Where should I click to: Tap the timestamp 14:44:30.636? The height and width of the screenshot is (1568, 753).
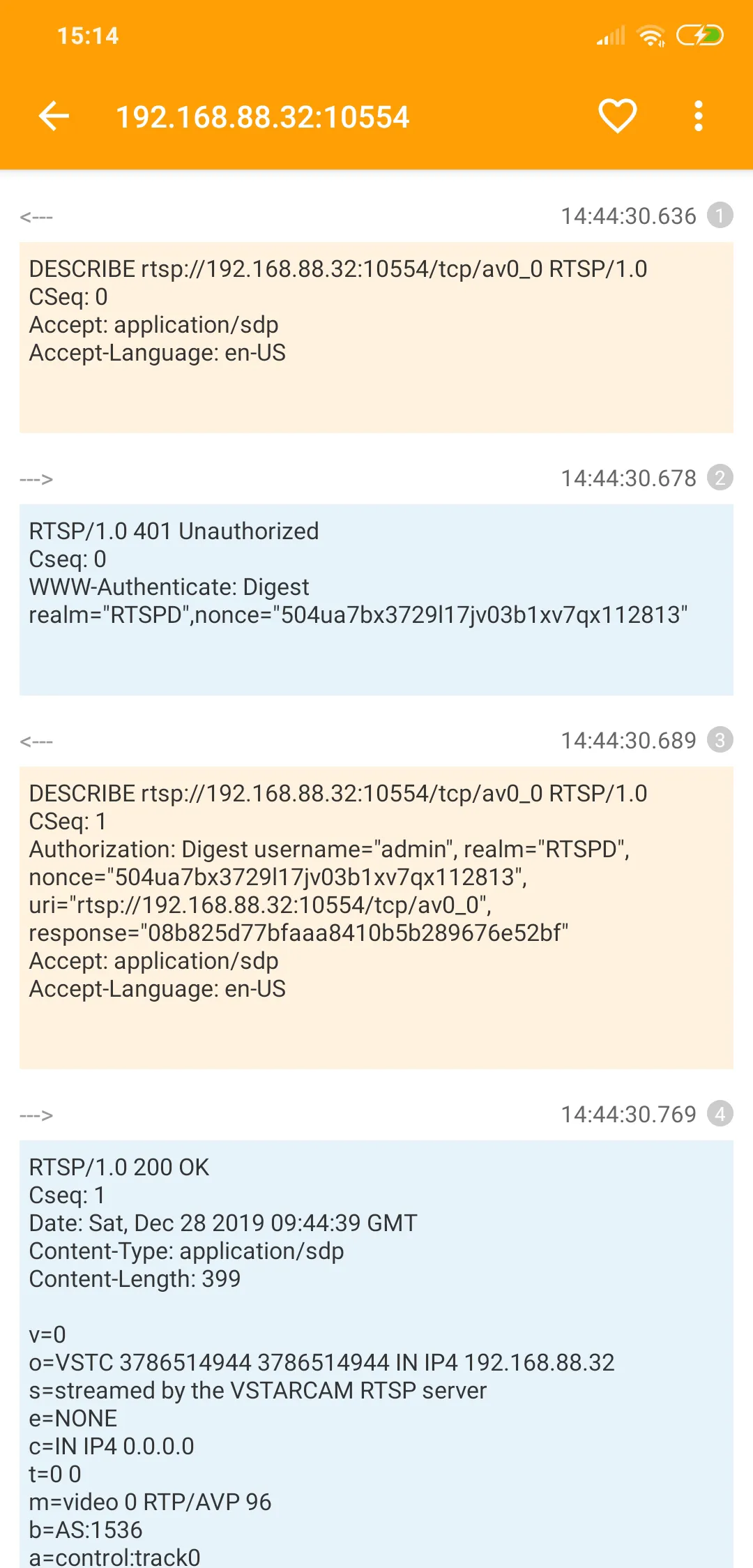coord(628,216)
